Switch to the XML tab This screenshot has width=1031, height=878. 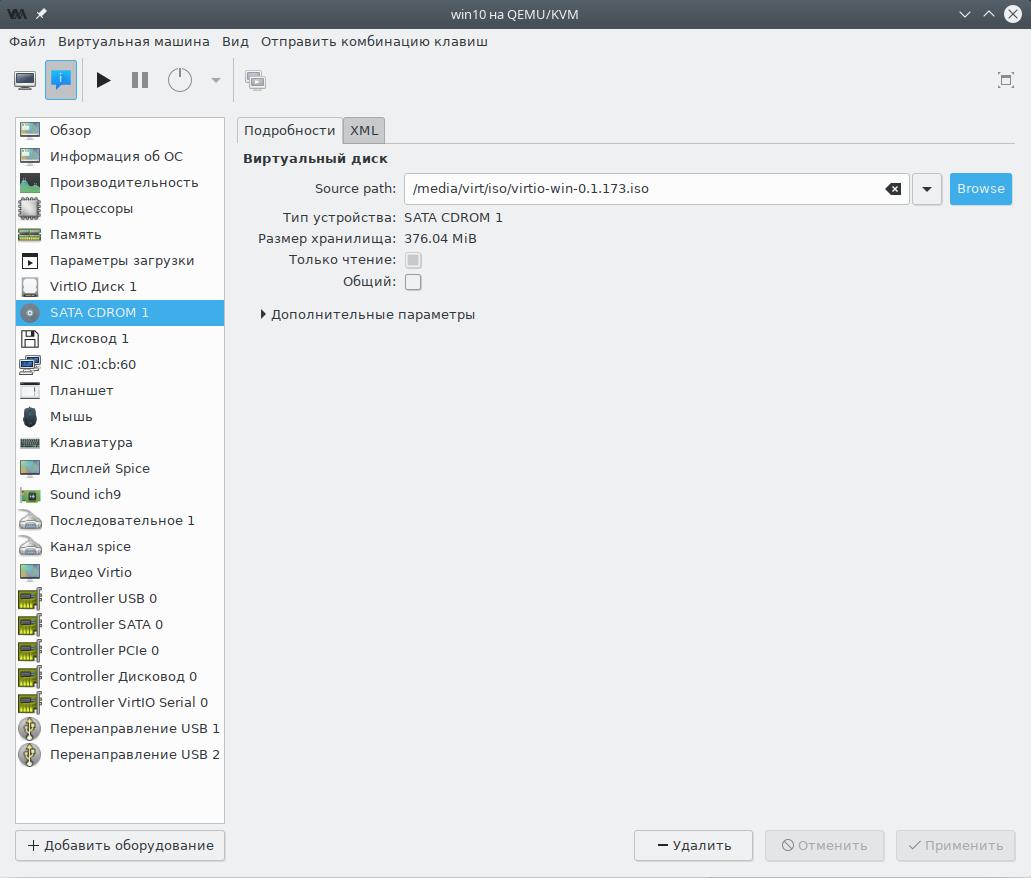pyautogui.click(x=364, y=130)
